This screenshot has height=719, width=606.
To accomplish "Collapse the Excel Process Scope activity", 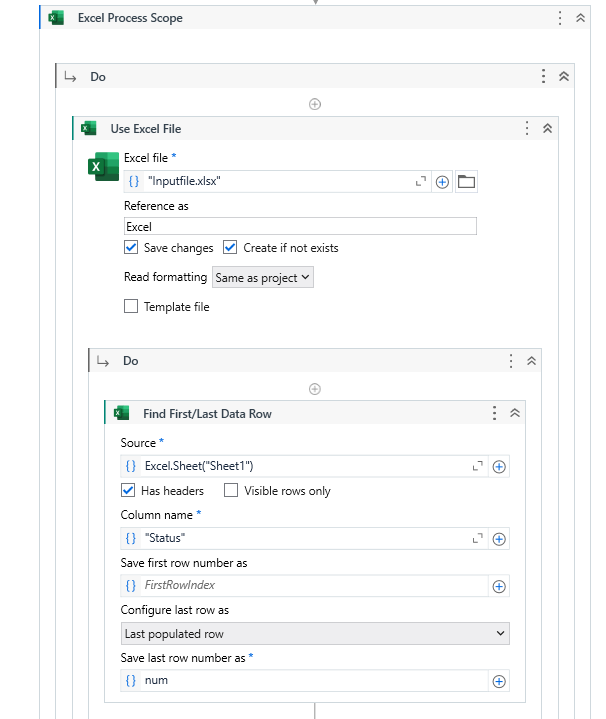I will coord(580,18).
